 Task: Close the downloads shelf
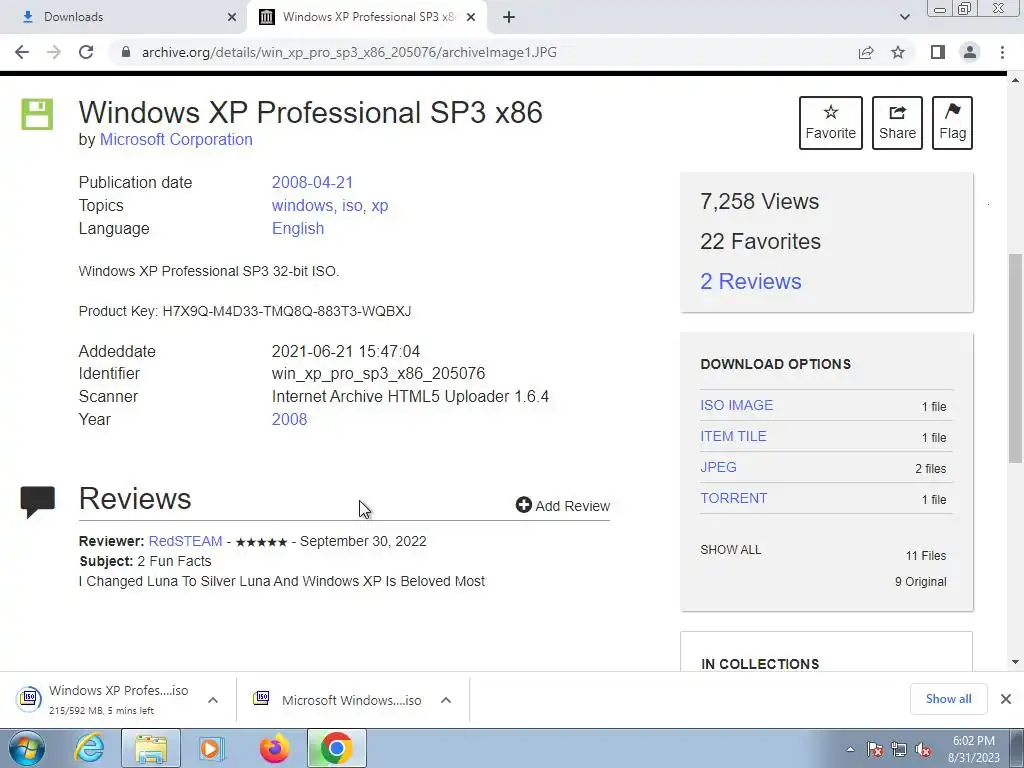1006,699
